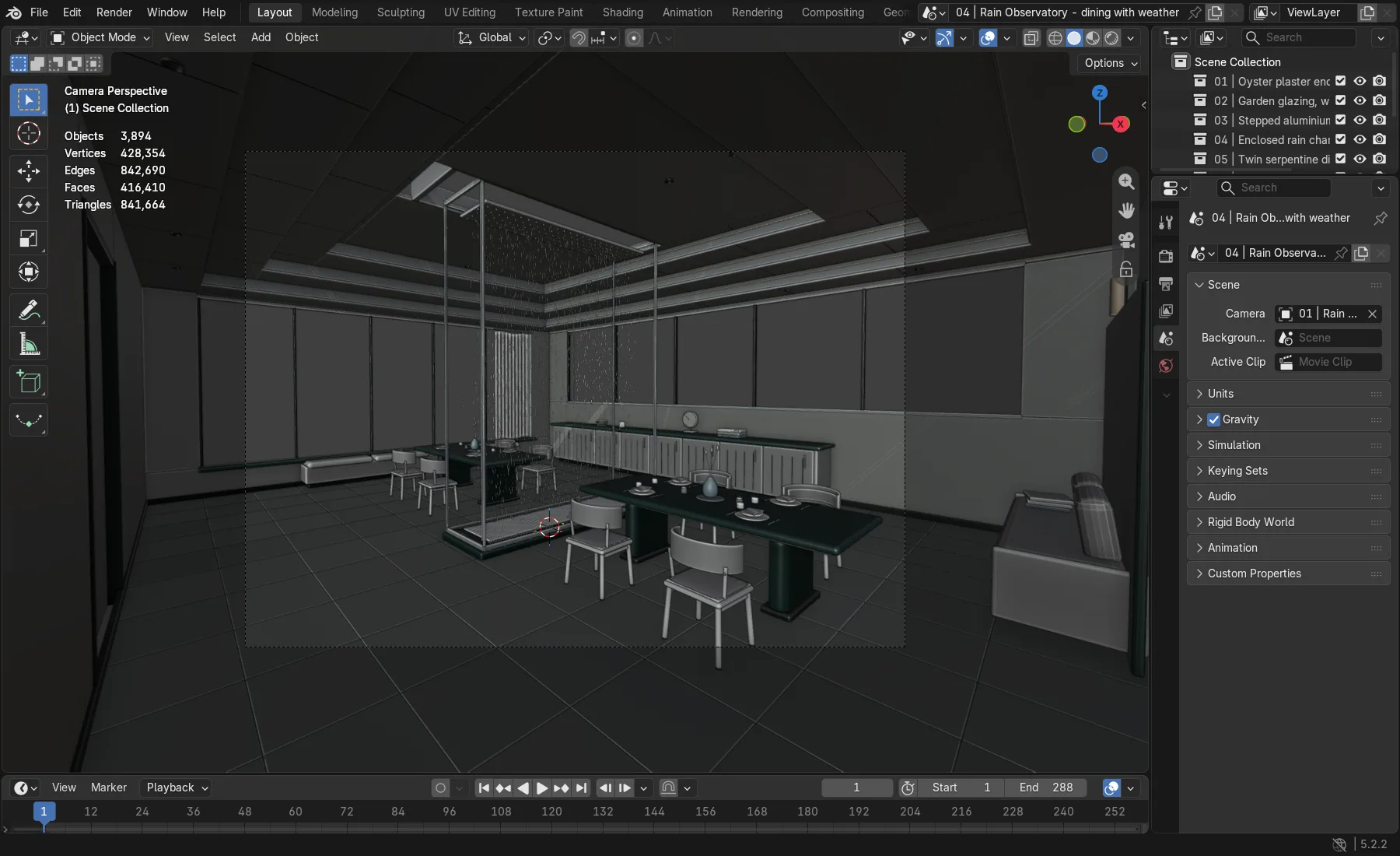Hide collection 01 Oyster plaster via eye

coord(1360,81)
